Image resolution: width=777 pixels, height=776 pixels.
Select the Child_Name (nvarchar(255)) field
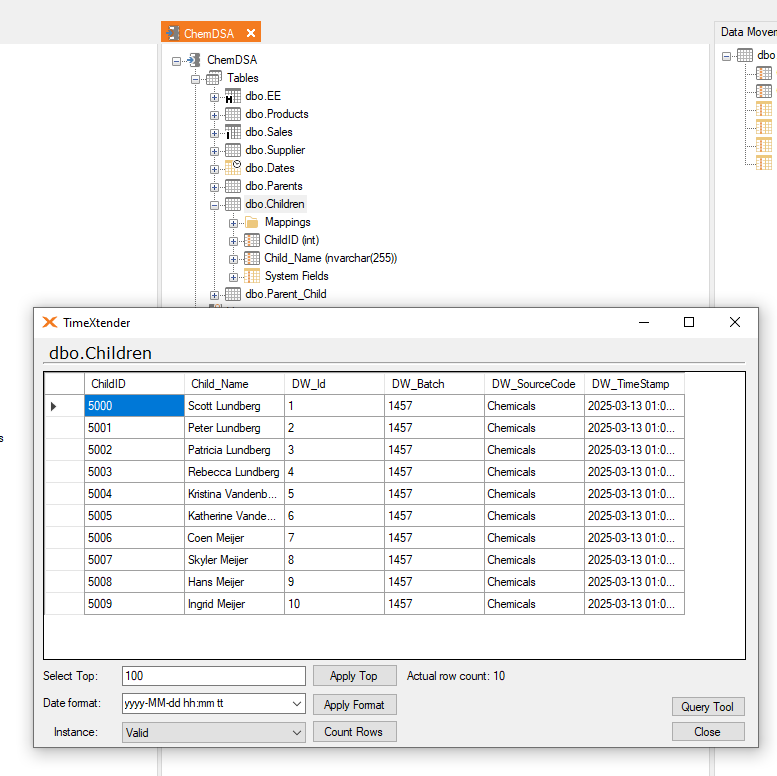pos(331,258)
